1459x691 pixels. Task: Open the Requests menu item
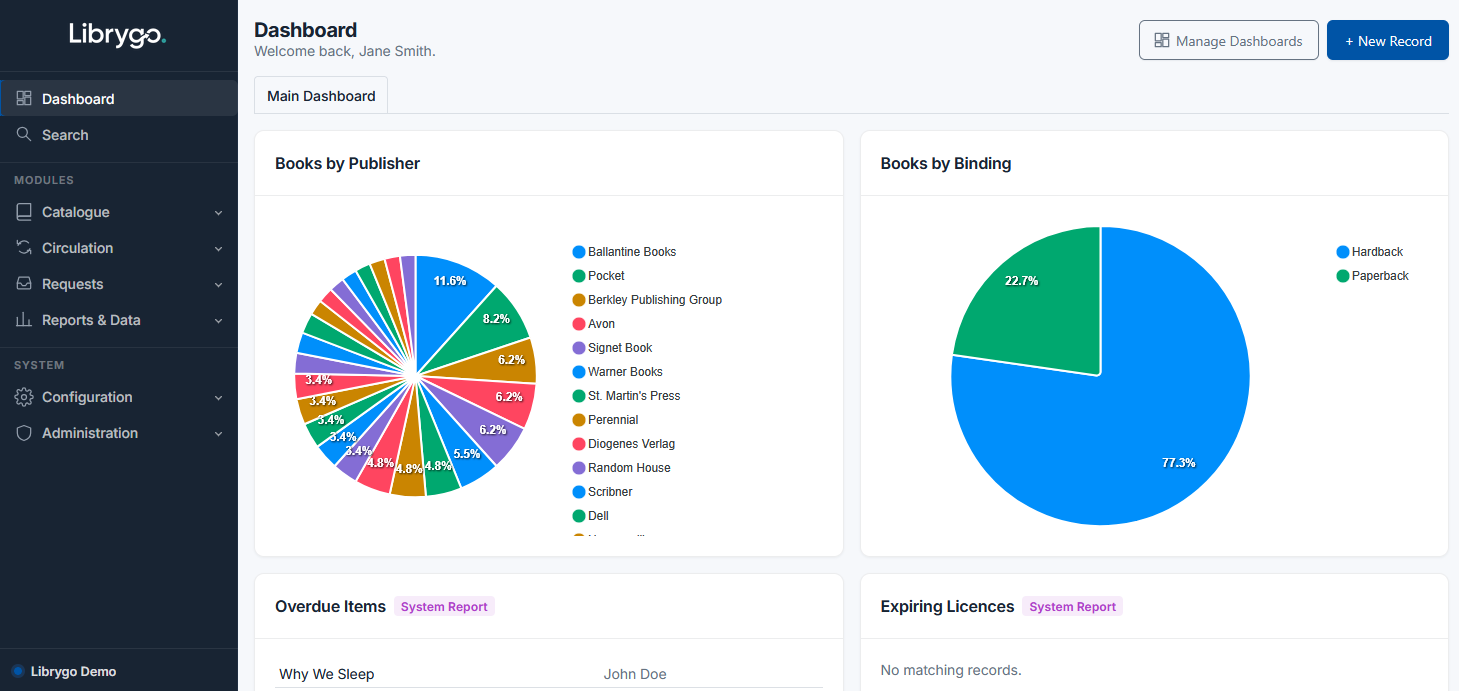(x=119, y=284)
